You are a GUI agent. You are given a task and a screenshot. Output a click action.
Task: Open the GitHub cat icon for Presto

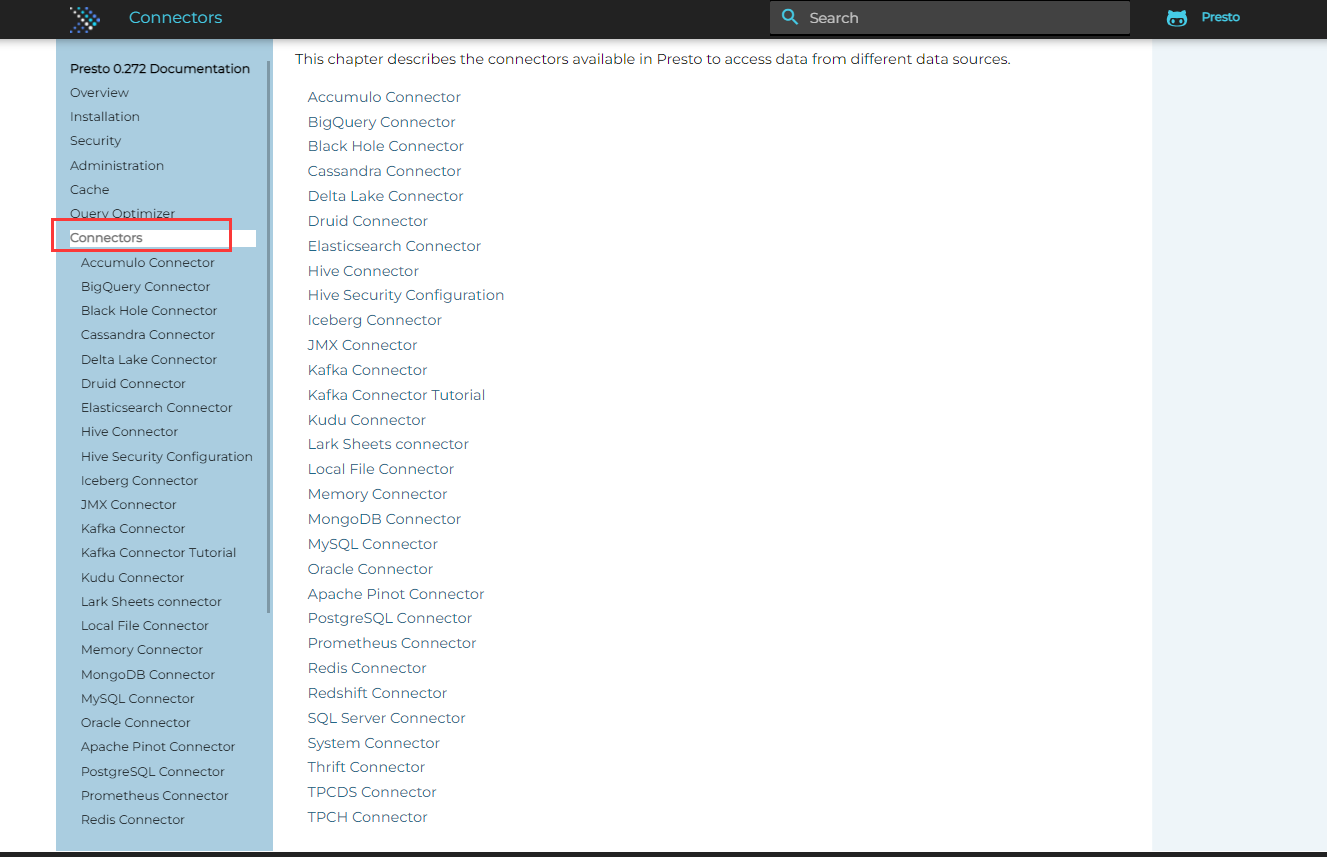1177,18
